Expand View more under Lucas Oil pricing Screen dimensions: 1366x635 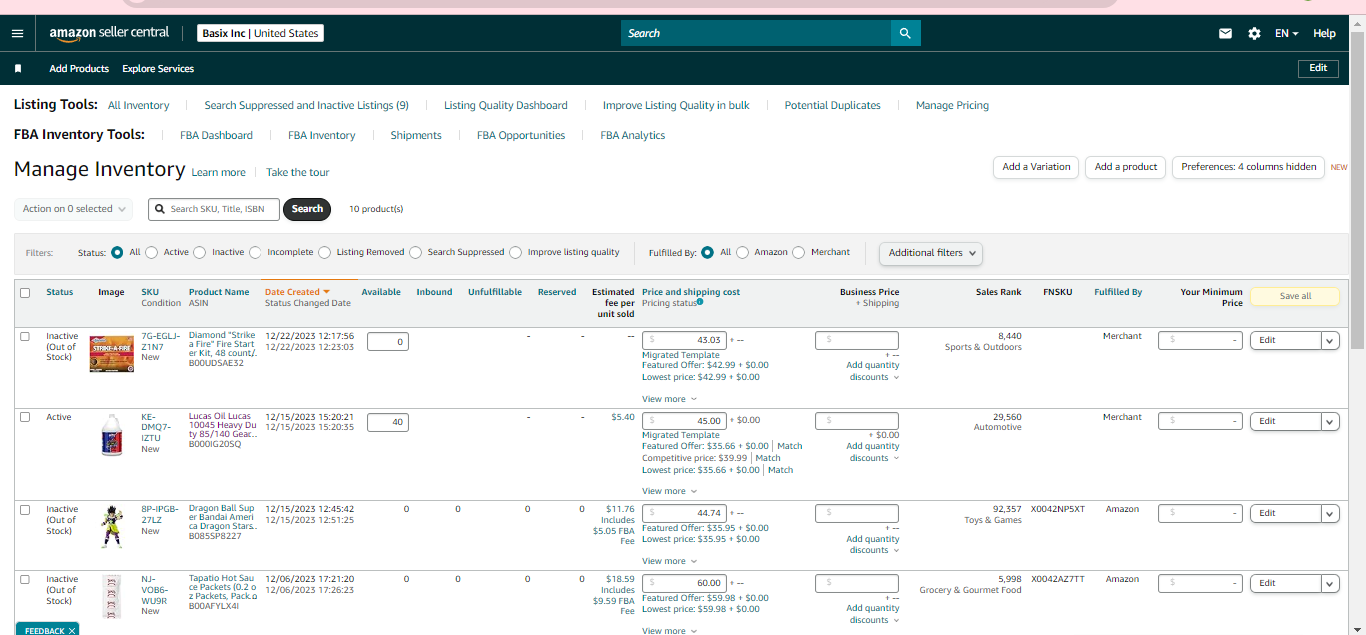click(x=669, y=491)
